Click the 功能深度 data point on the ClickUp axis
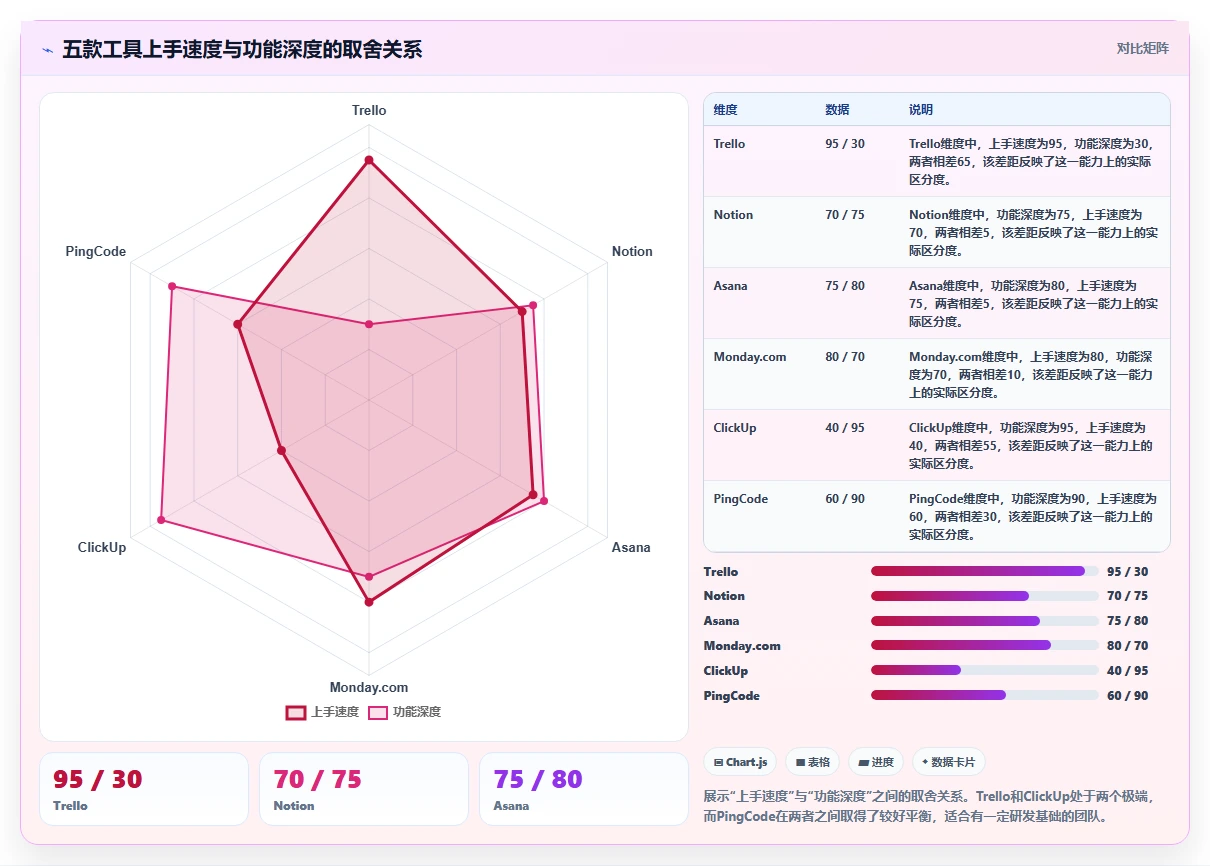 161,521
